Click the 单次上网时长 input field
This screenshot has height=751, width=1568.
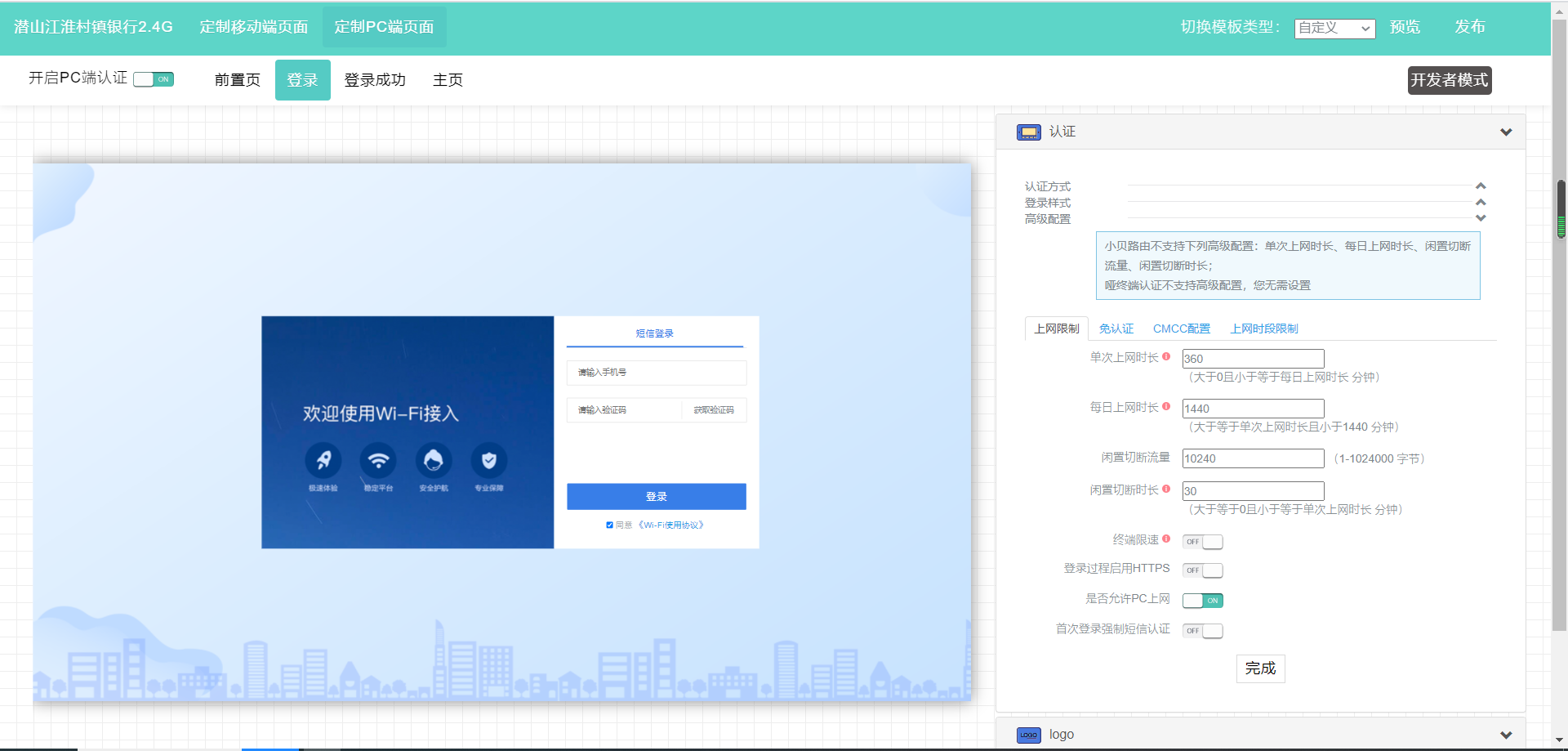[x=1254, y=359]
